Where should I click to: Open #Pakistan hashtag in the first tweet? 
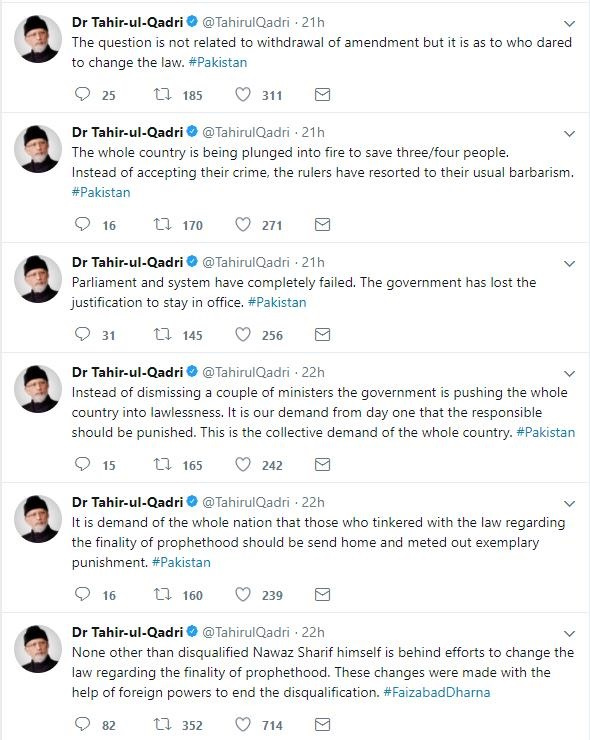(218, 62)
